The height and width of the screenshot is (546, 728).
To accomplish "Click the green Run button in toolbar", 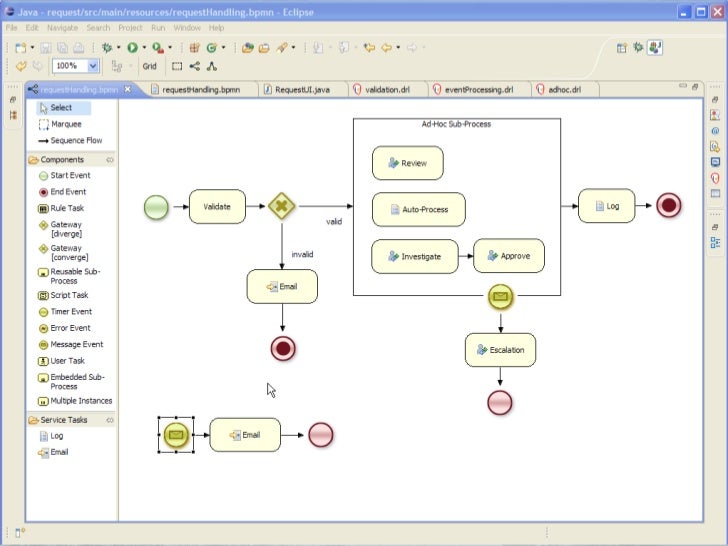I will [x=132, y=47].
